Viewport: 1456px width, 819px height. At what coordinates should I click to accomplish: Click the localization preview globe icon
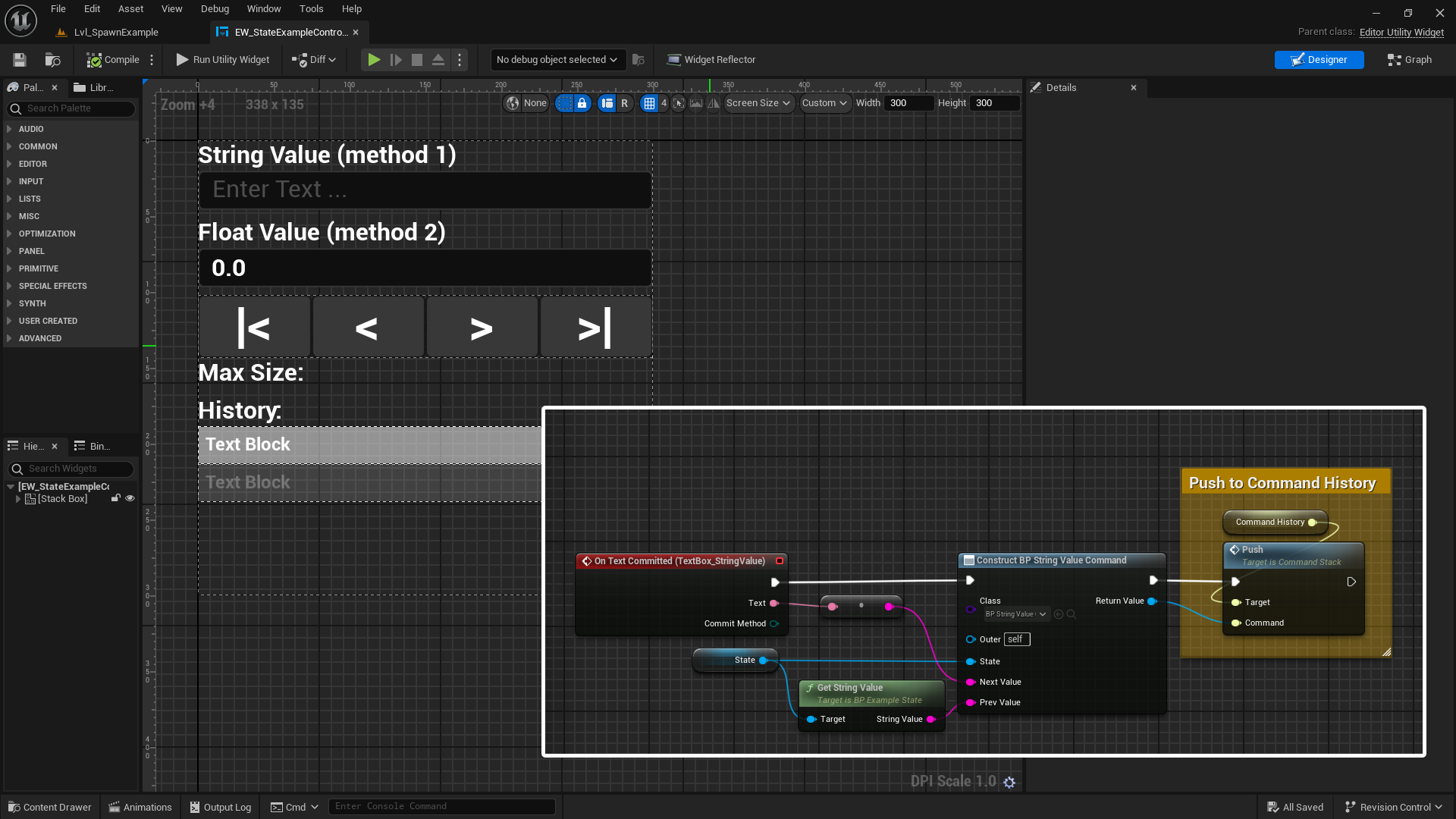pyautogui.click(x=513, y=103)
